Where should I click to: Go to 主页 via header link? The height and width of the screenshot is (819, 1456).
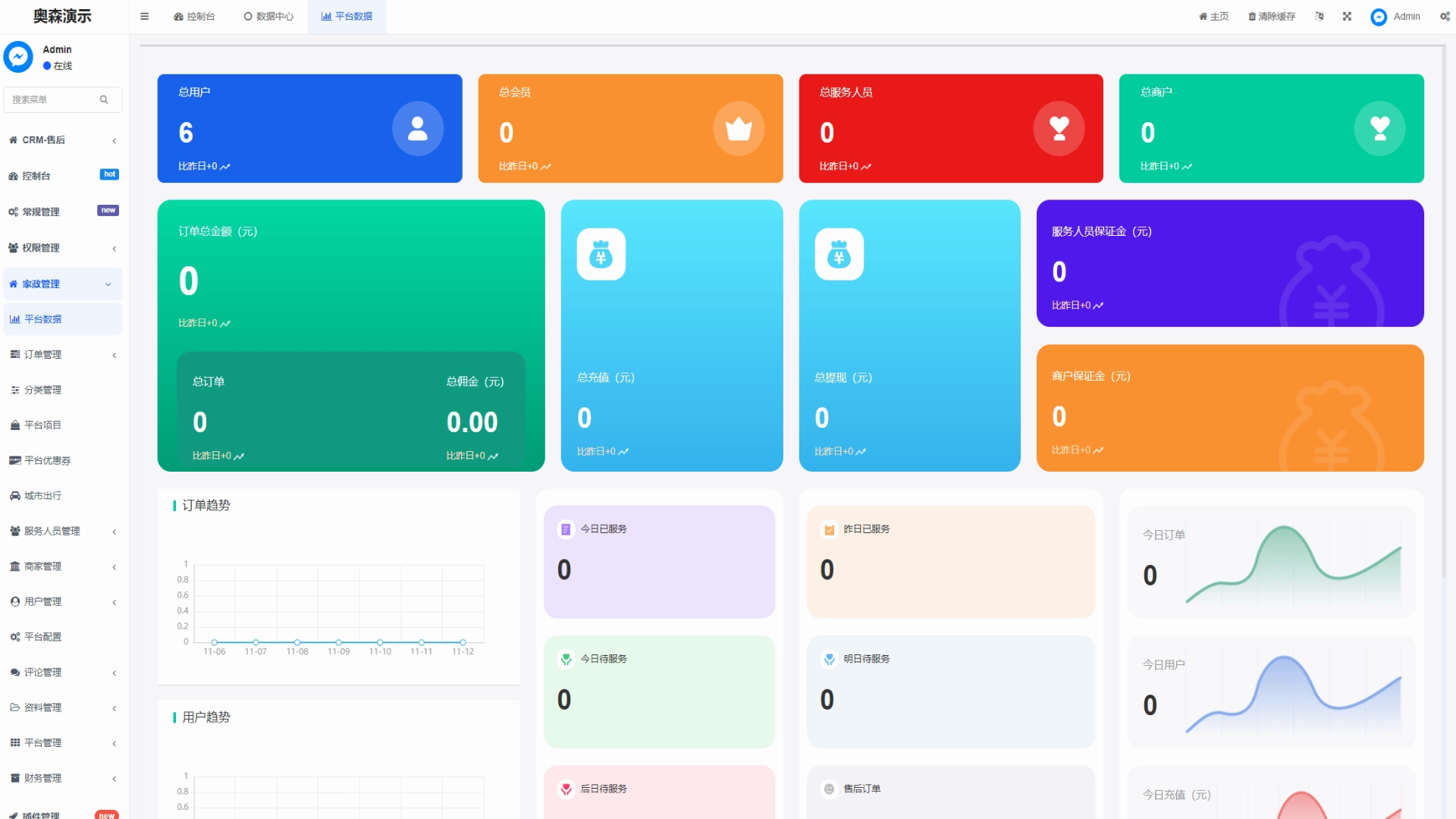(x=1213, y=17)
